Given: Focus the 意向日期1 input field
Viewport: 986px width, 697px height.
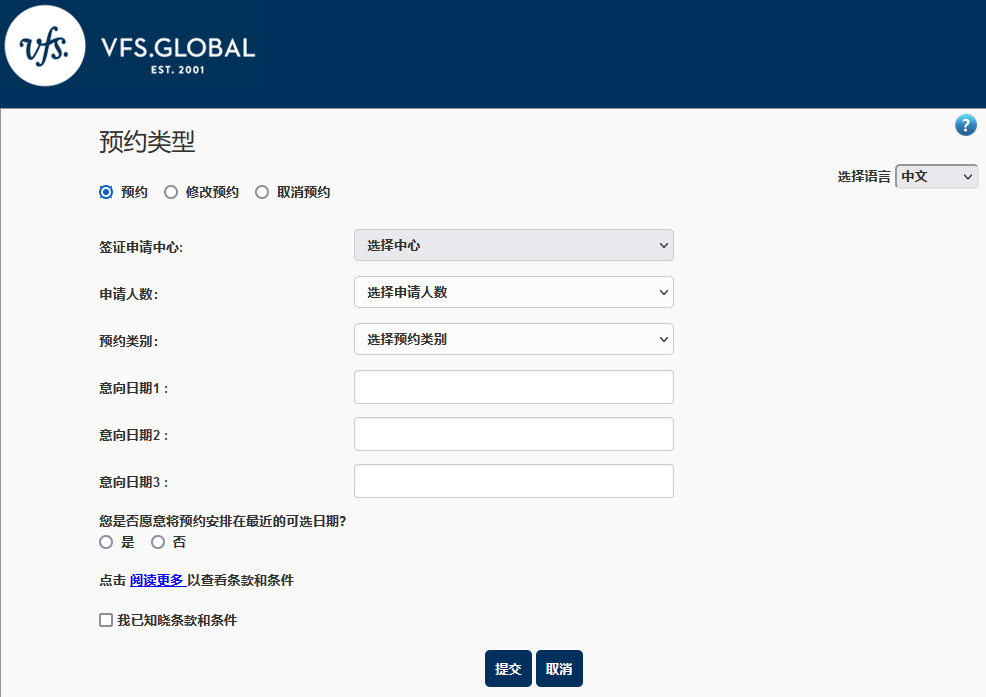Looking at the screenshot, I should click(x=514, y=387).
